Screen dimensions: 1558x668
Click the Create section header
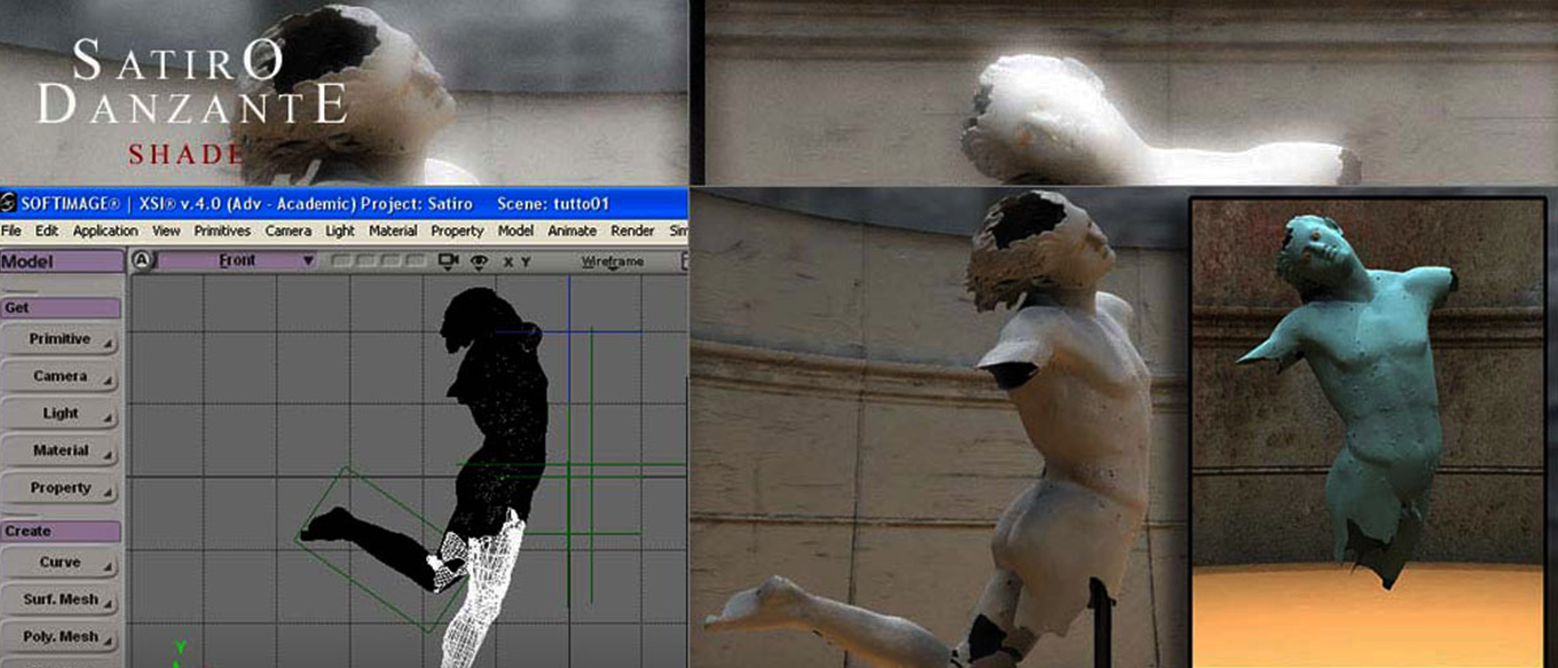[60, 531]
